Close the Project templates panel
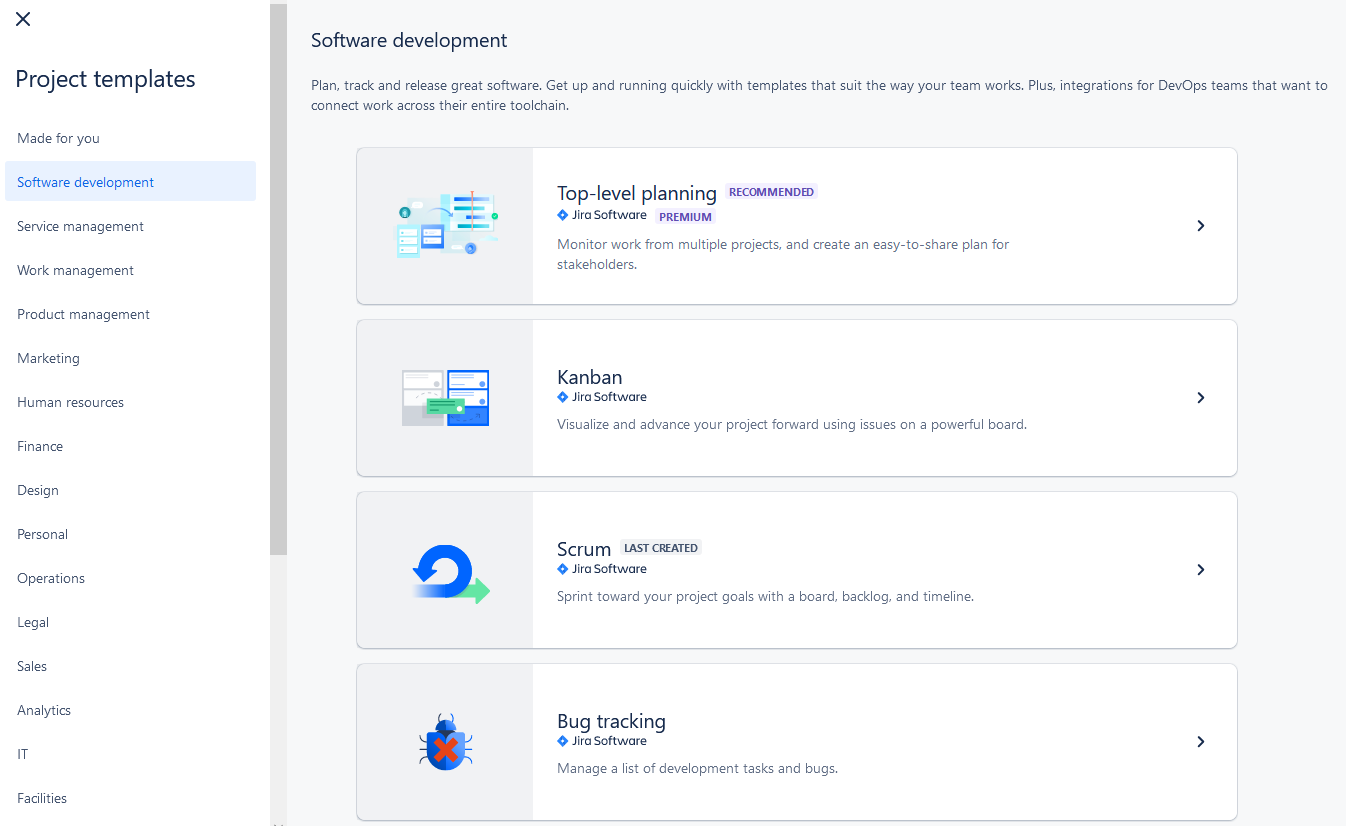1346x826 pixels. tap(22, 18)
